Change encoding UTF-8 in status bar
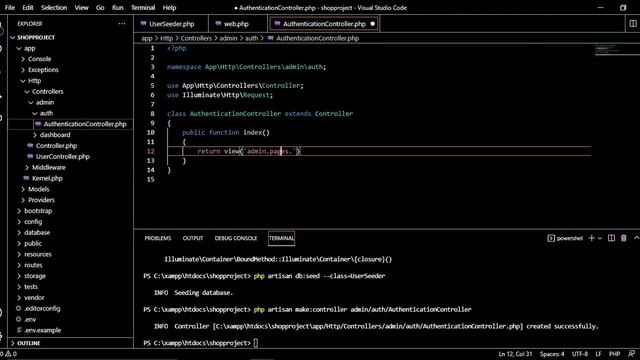Viewport: 640px width, 360px height. click(580, 354)
